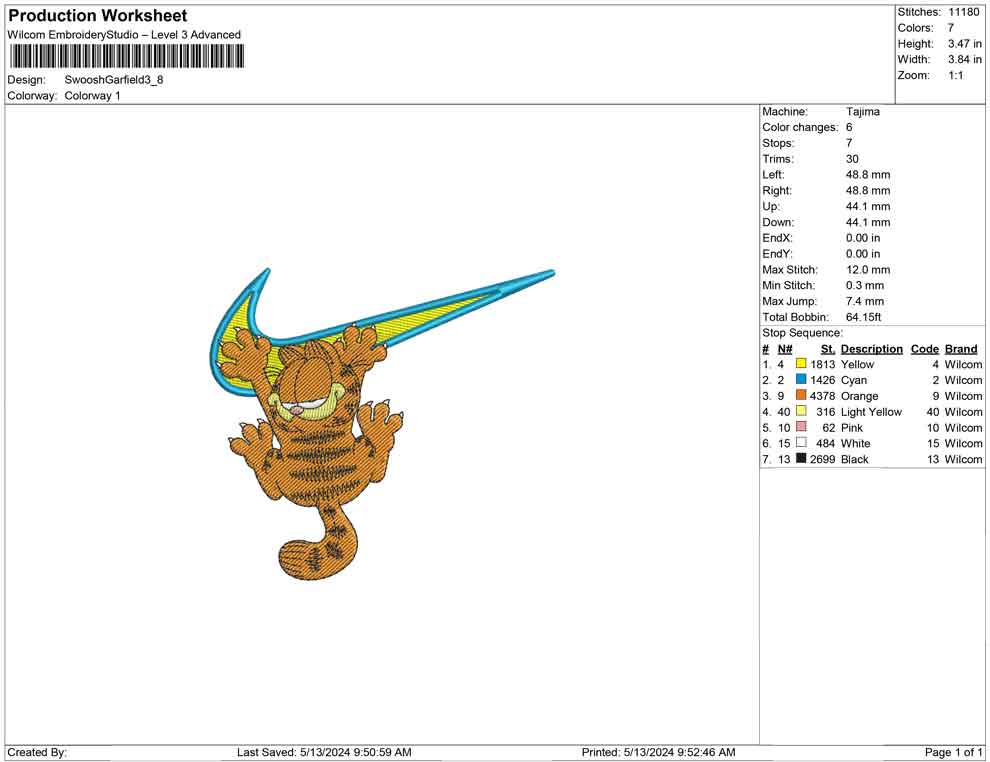This screenshot has width=990, height=762.
Task: Choose the black thread swatch in row 7
Action: (801, 459)
